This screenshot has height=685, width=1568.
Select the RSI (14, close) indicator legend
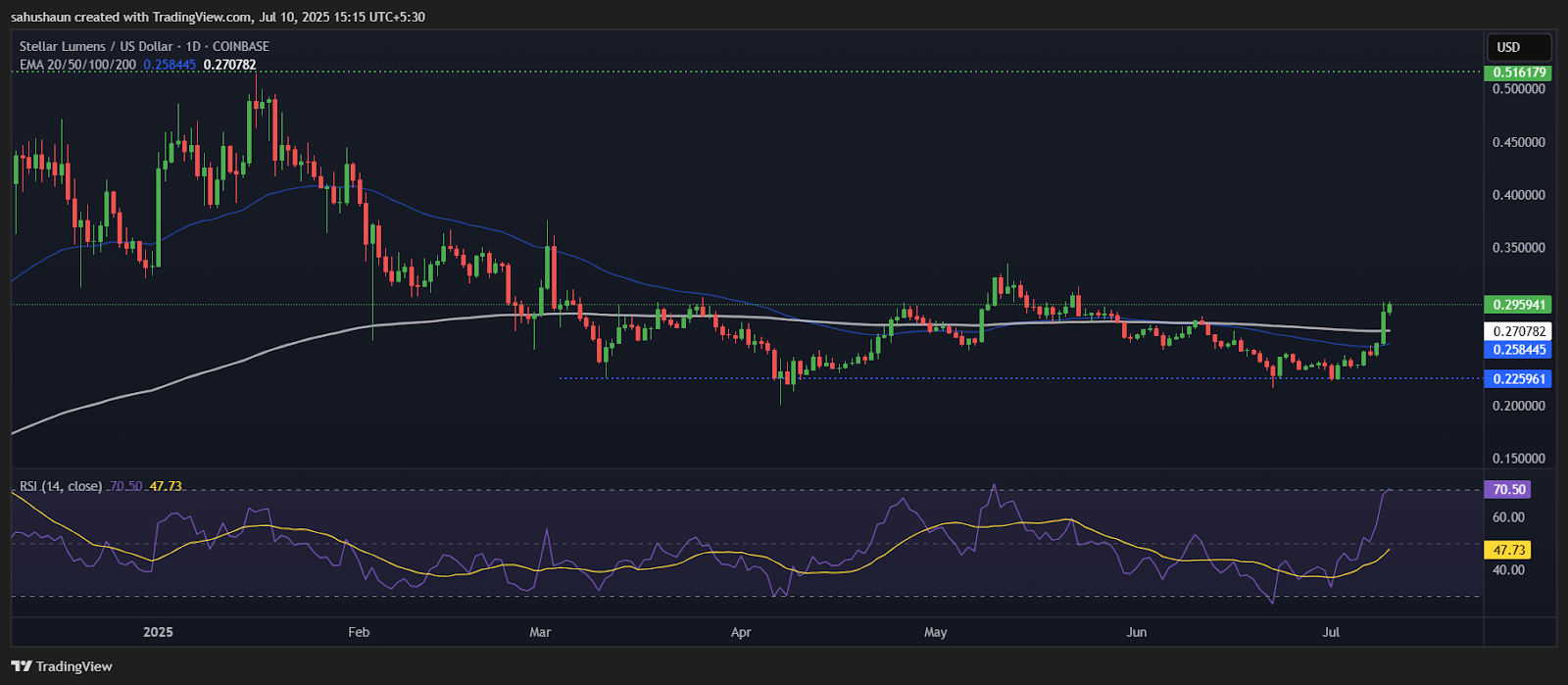tap(61, 486)
